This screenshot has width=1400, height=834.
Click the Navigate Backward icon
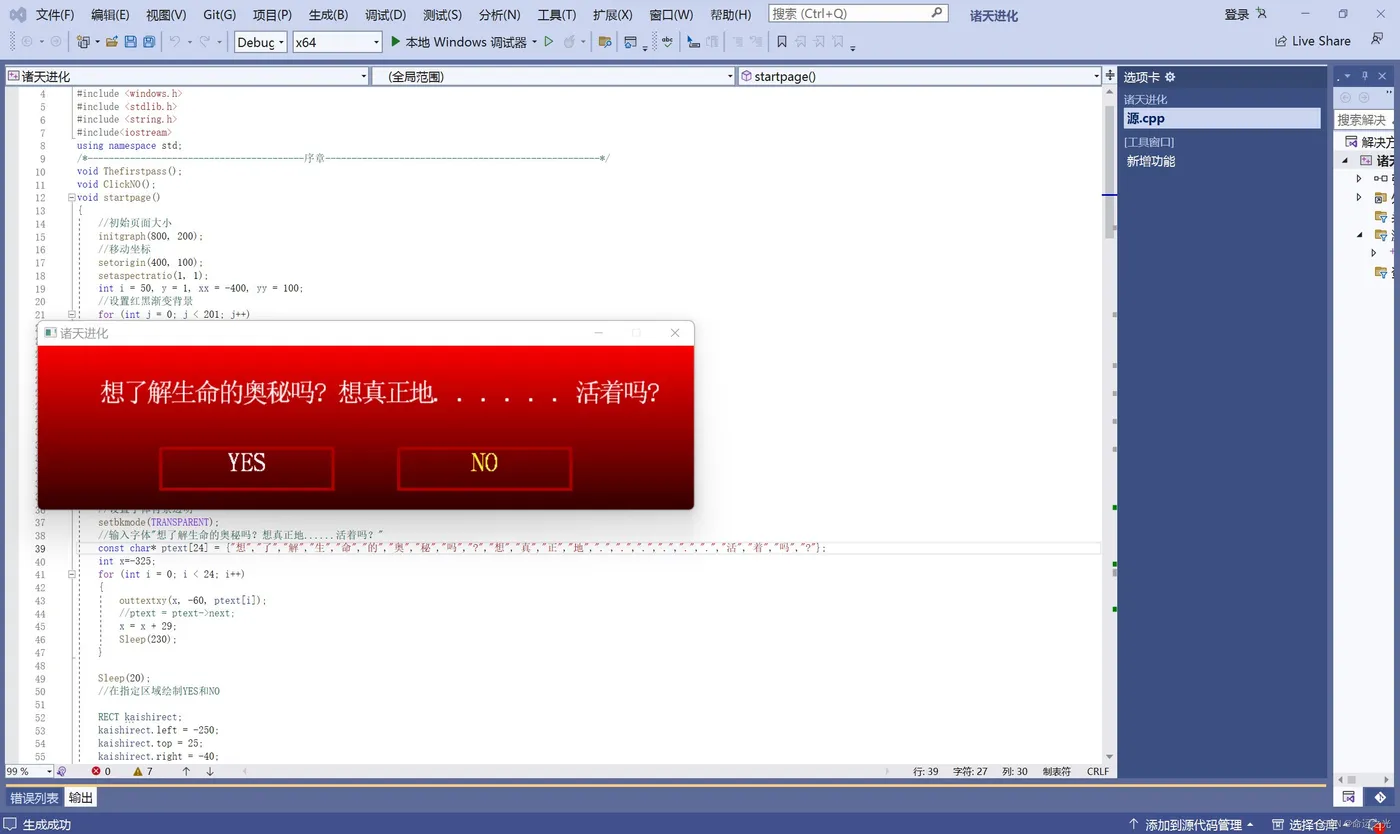click(x=26, y=42)
